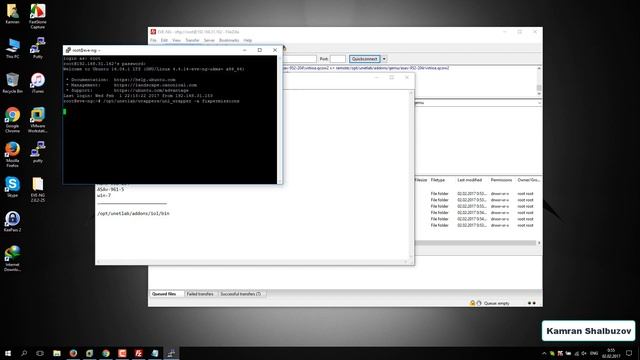Screen dimensions: 640x360
Task: Open the File menu in FileZilla
Action: click(153, 40)
